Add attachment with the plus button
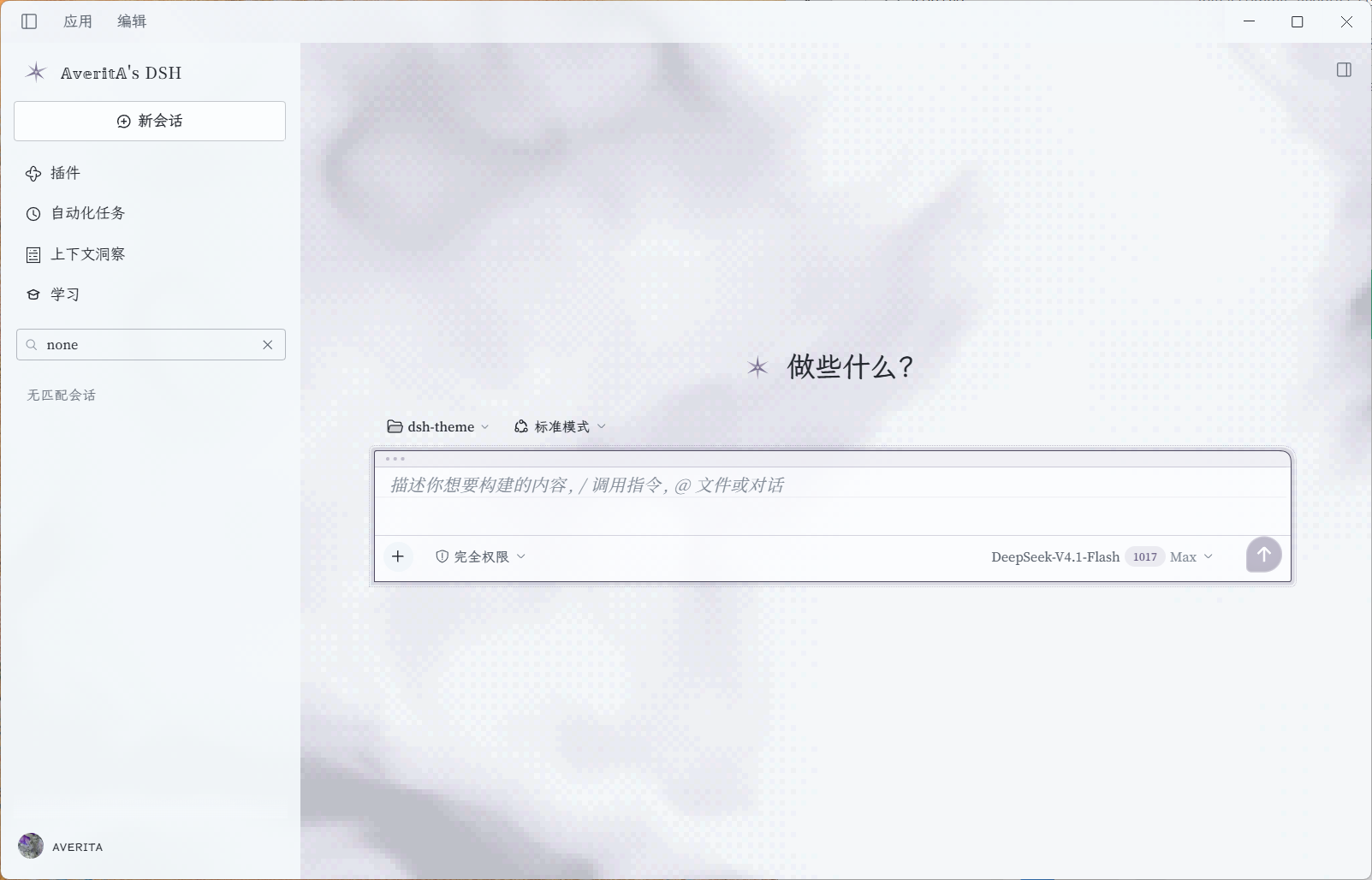Viewport: 1372px width, 880px height. 398,556
